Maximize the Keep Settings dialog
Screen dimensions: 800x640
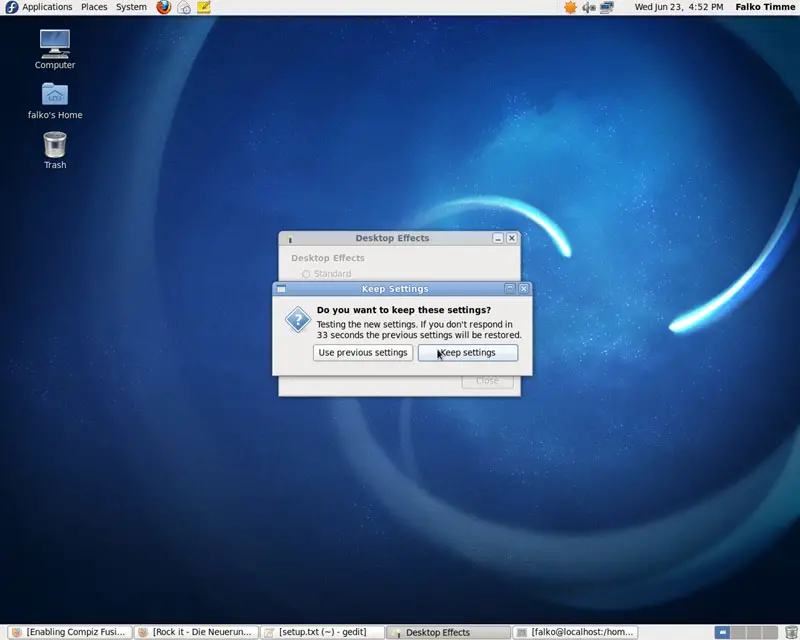click(509, 289)
